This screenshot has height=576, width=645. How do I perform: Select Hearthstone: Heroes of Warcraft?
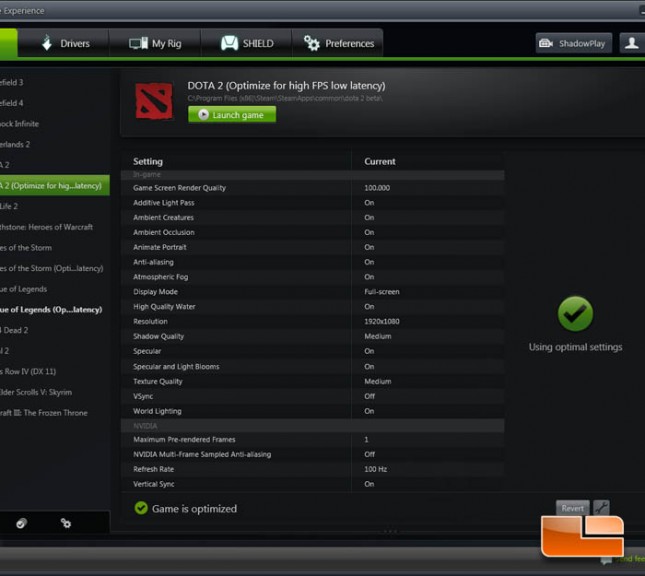coord(55,227)
